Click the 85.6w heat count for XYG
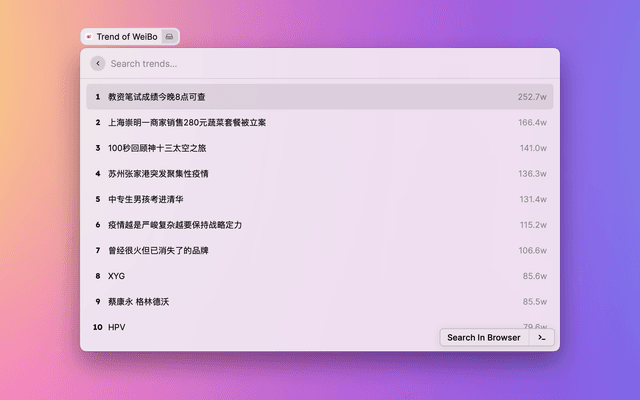Image resolution: width=640 pixels, height=400 pixels. click(x=534, y=276)
